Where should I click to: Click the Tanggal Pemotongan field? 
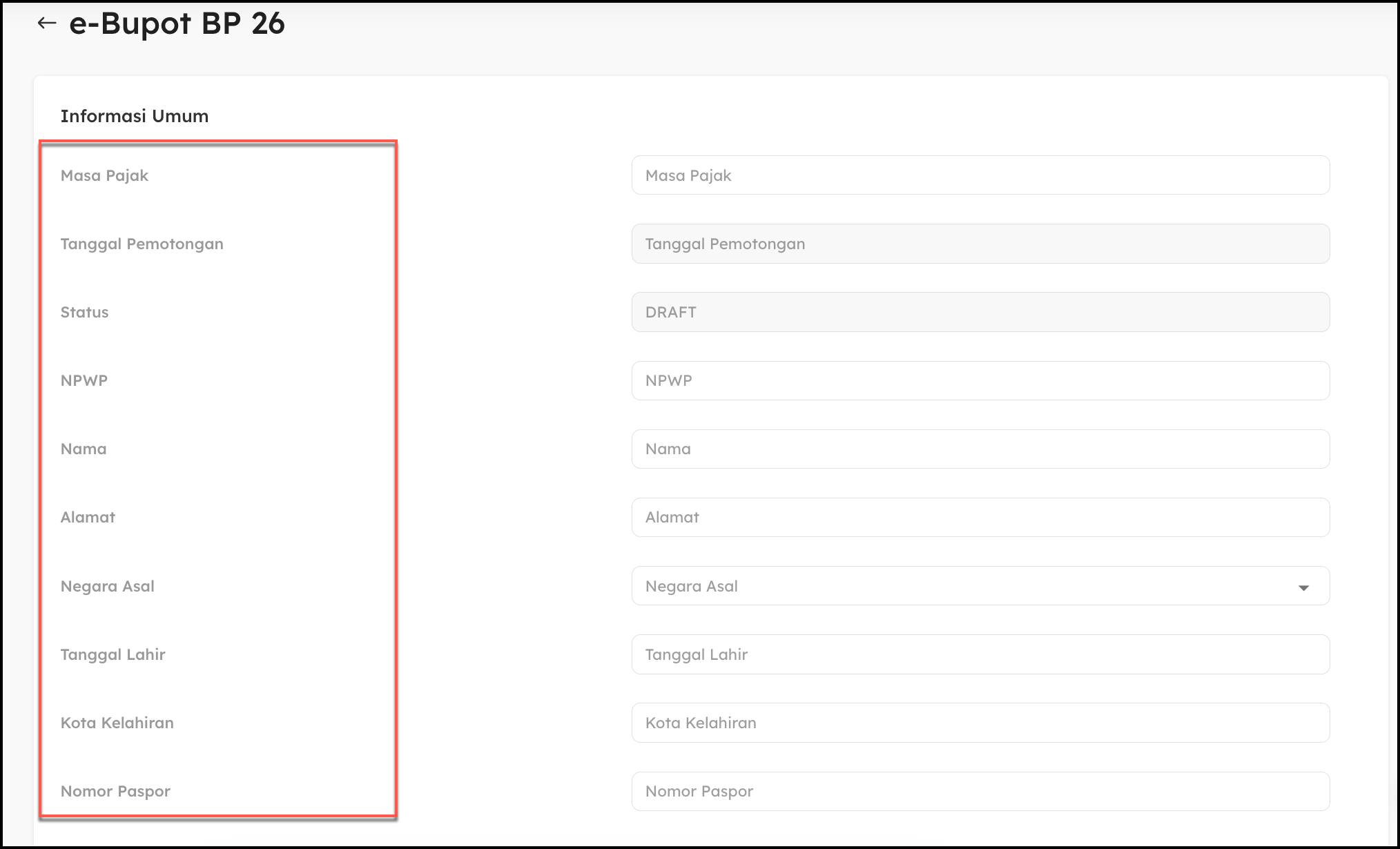(x=980, y=244)
